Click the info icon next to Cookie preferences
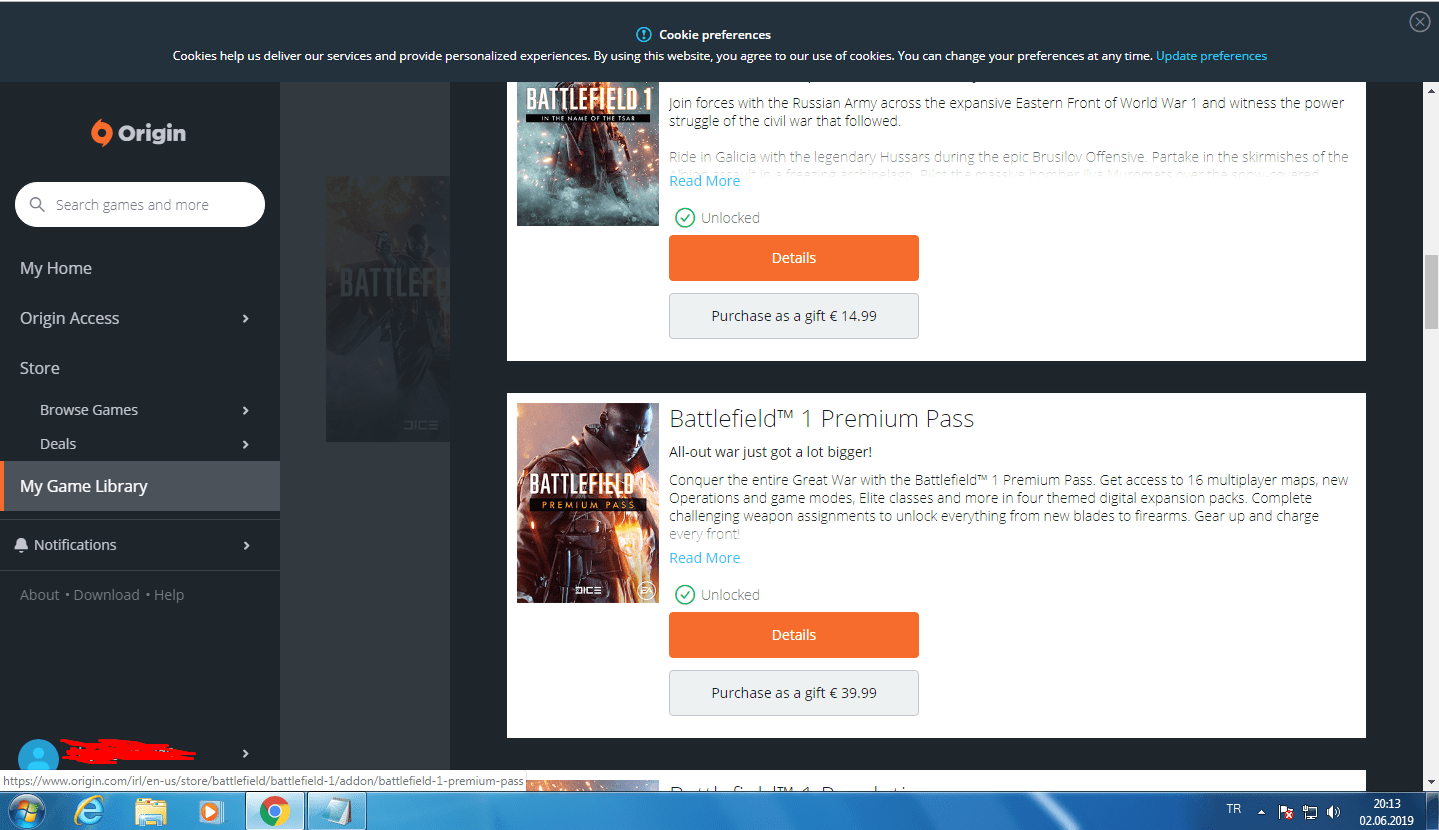 tap(644, 34)
